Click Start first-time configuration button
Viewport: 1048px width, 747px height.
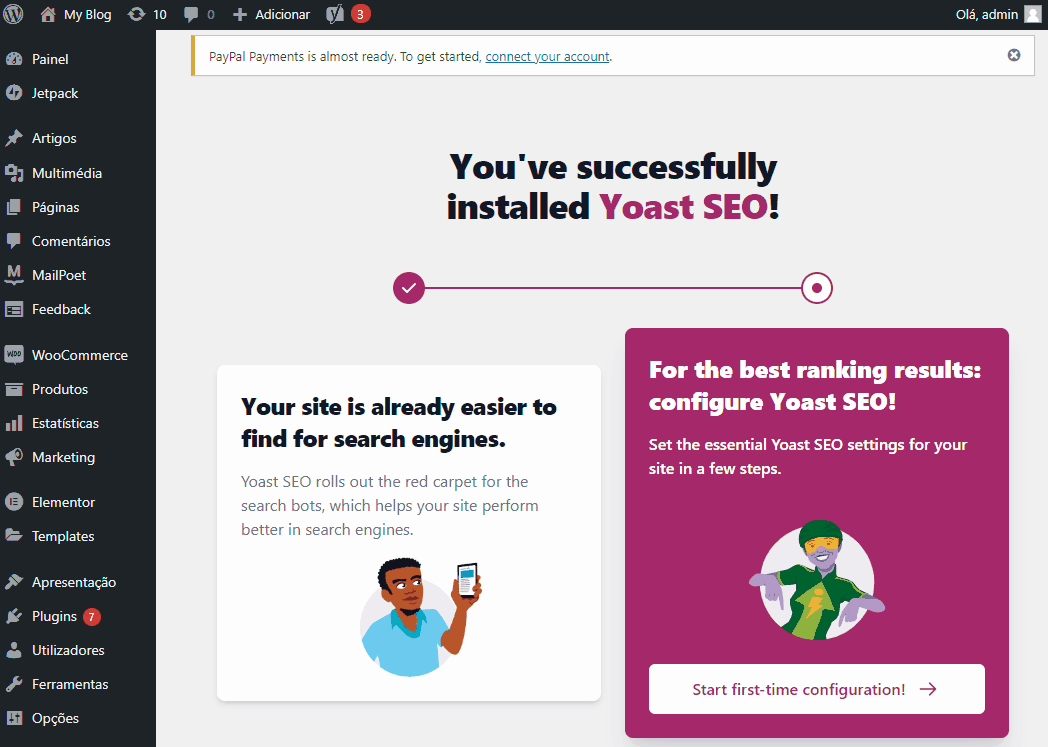click(816, 689)
